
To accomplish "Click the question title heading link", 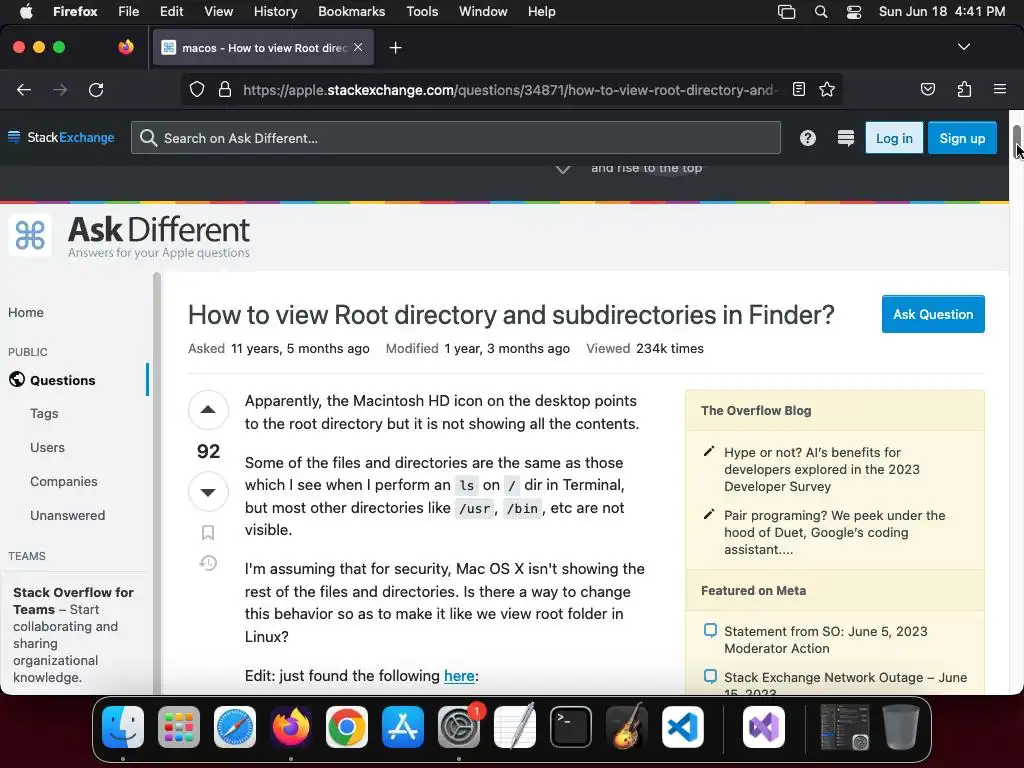I will coord(511,315).
